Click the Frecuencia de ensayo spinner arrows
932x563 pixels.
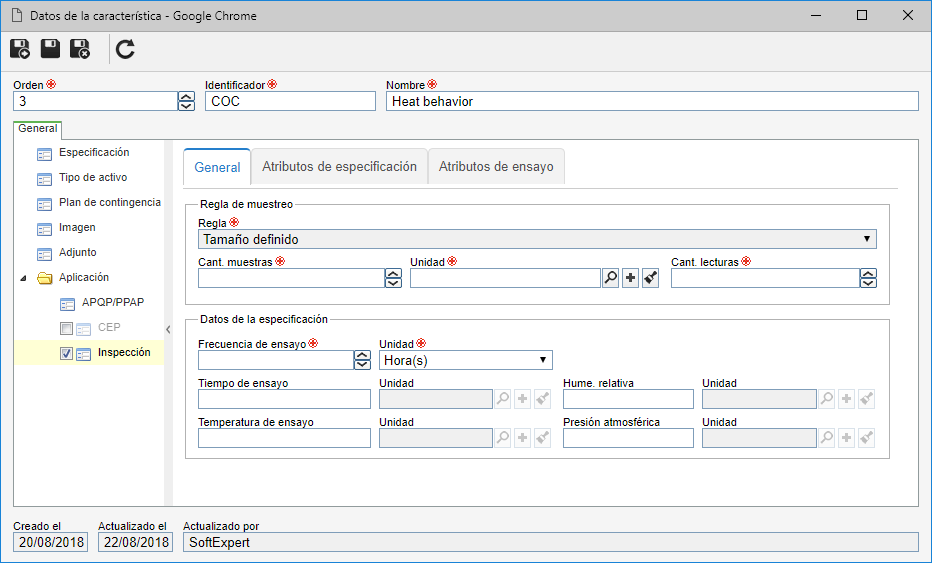coord(362,360)
